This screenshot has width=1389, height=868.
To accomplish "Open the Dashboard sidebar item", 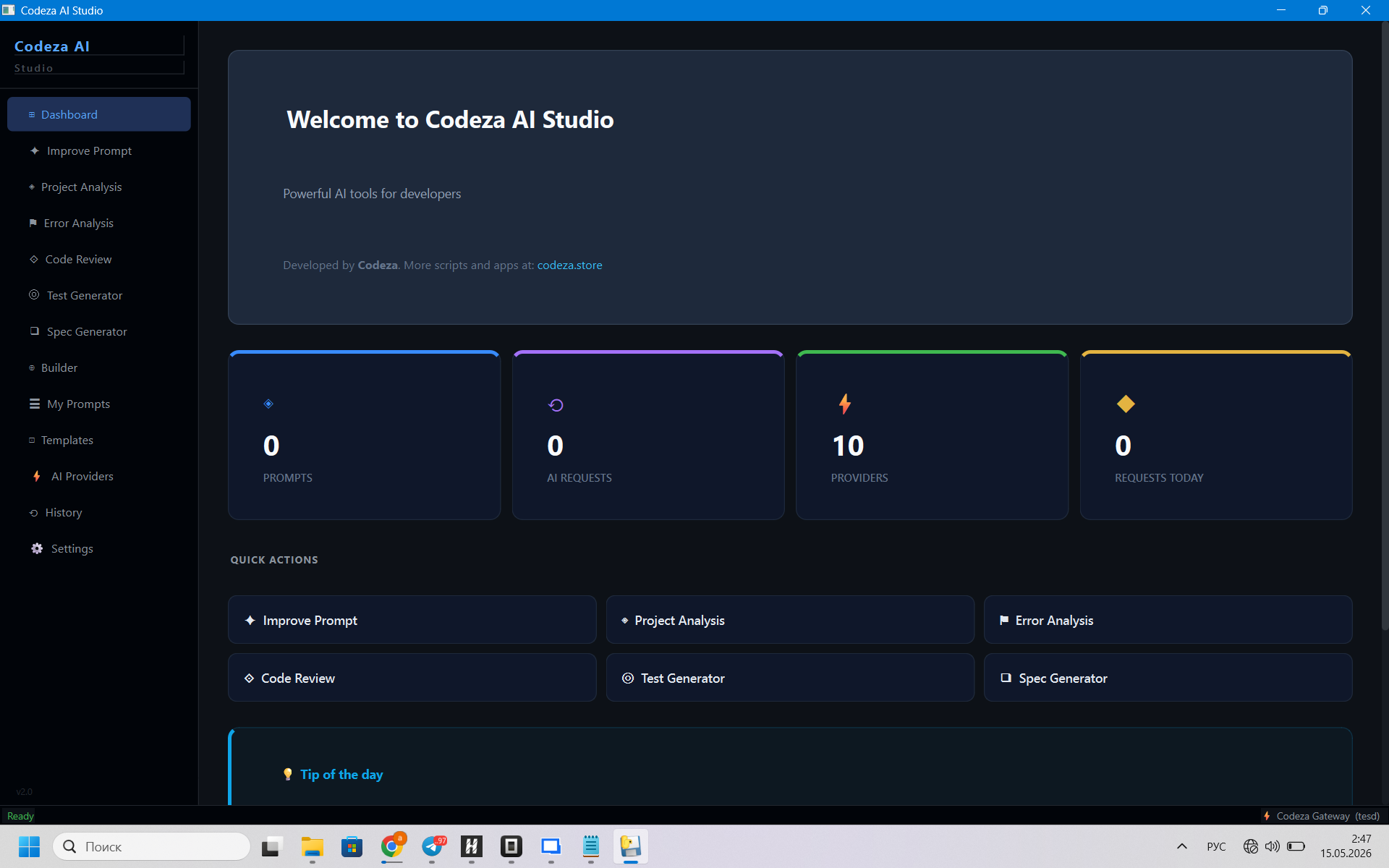I will point(99,114).
